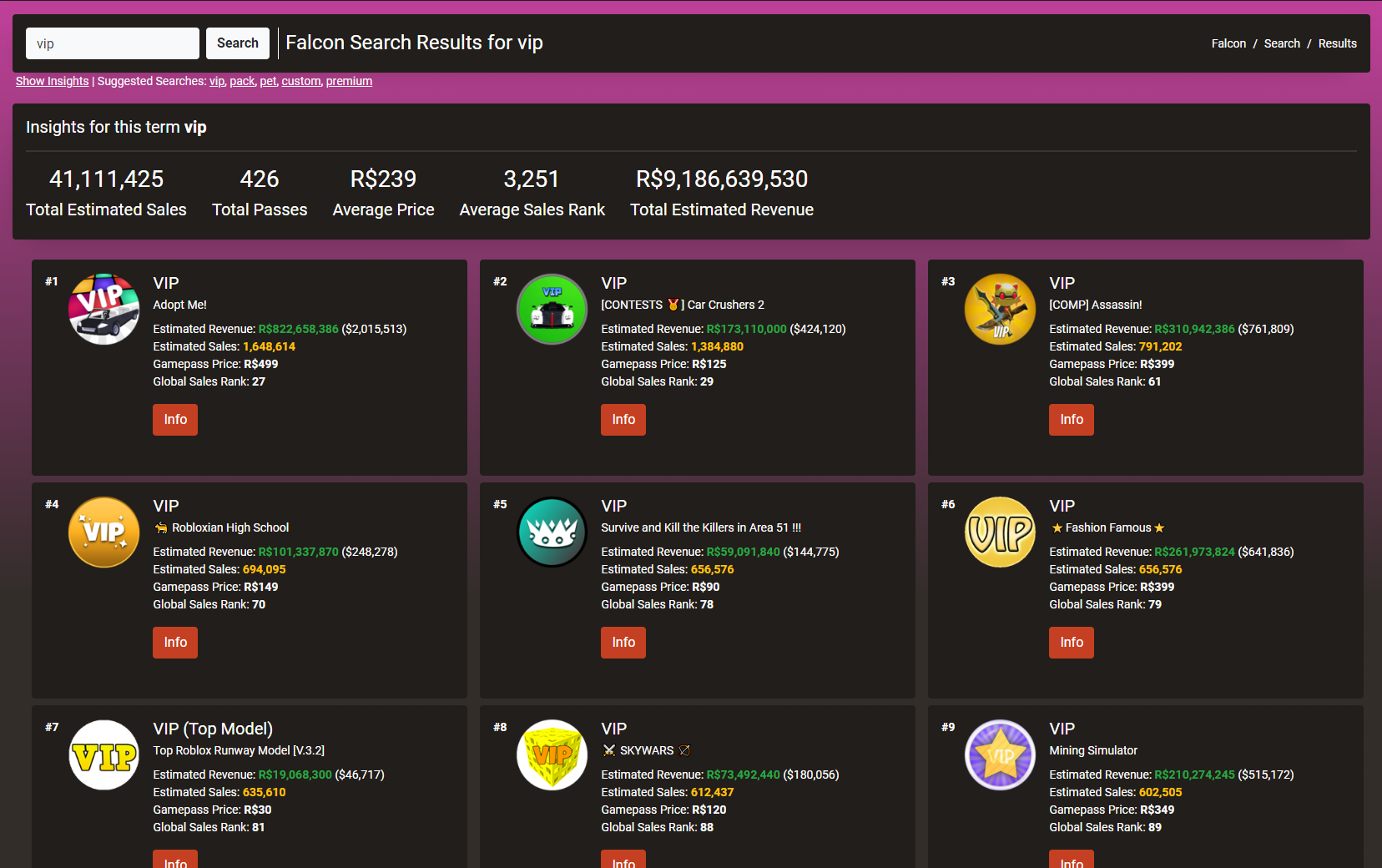Click the R$310,942,386 estimated revenue value
Screen dimensions: 1382x868
(1194, 329)
